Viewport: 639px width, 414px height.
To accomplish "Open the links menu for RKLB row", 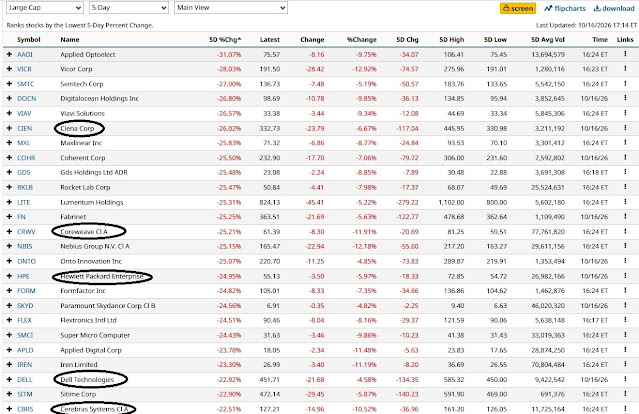I will (x=625, y=187).
